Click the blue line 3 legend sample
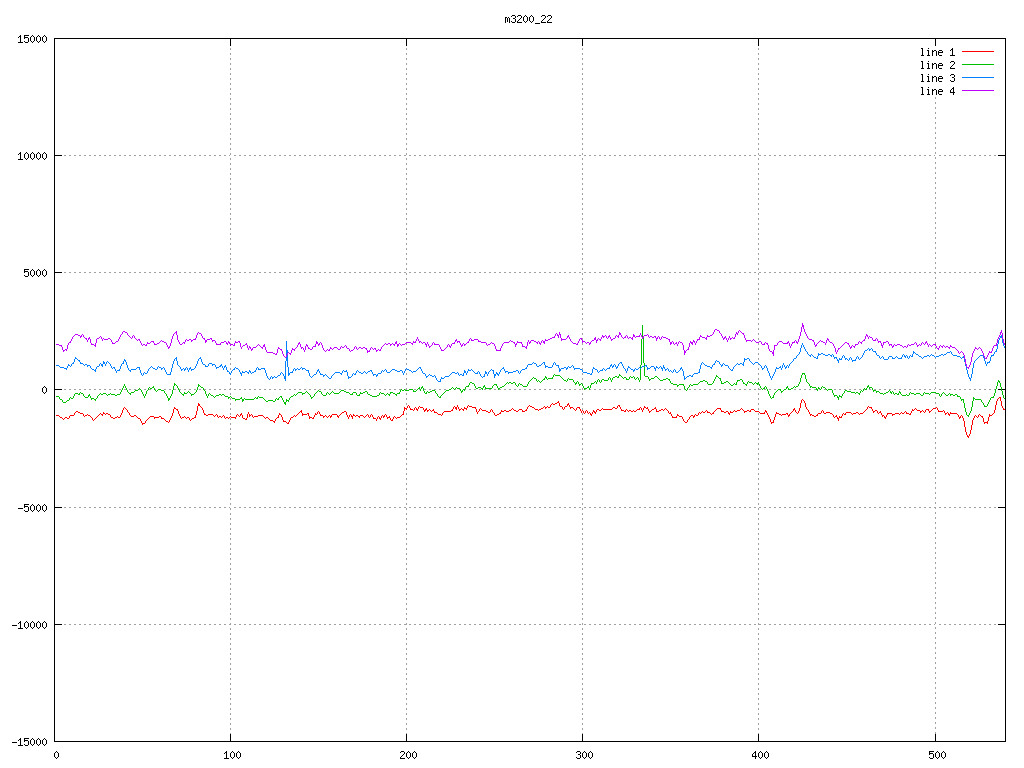The width and height of the screenshot is (1024, 768). coord(978,78)
